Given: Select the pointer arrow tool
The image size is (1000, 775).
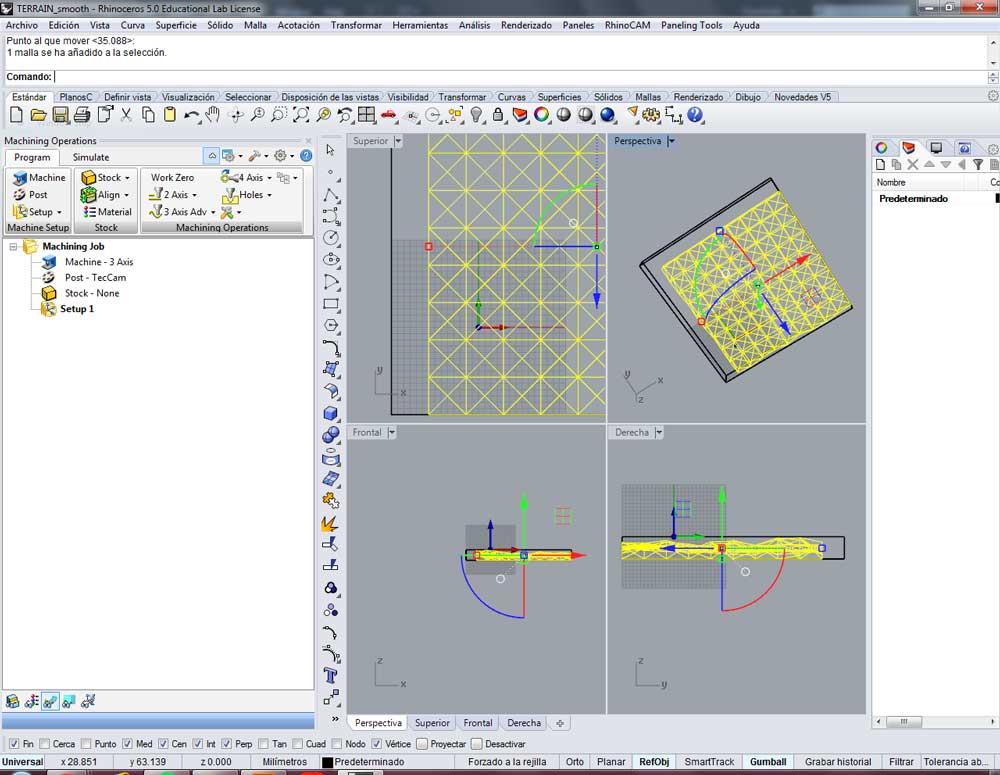Looking at the screenshot, I should (330, 150).
